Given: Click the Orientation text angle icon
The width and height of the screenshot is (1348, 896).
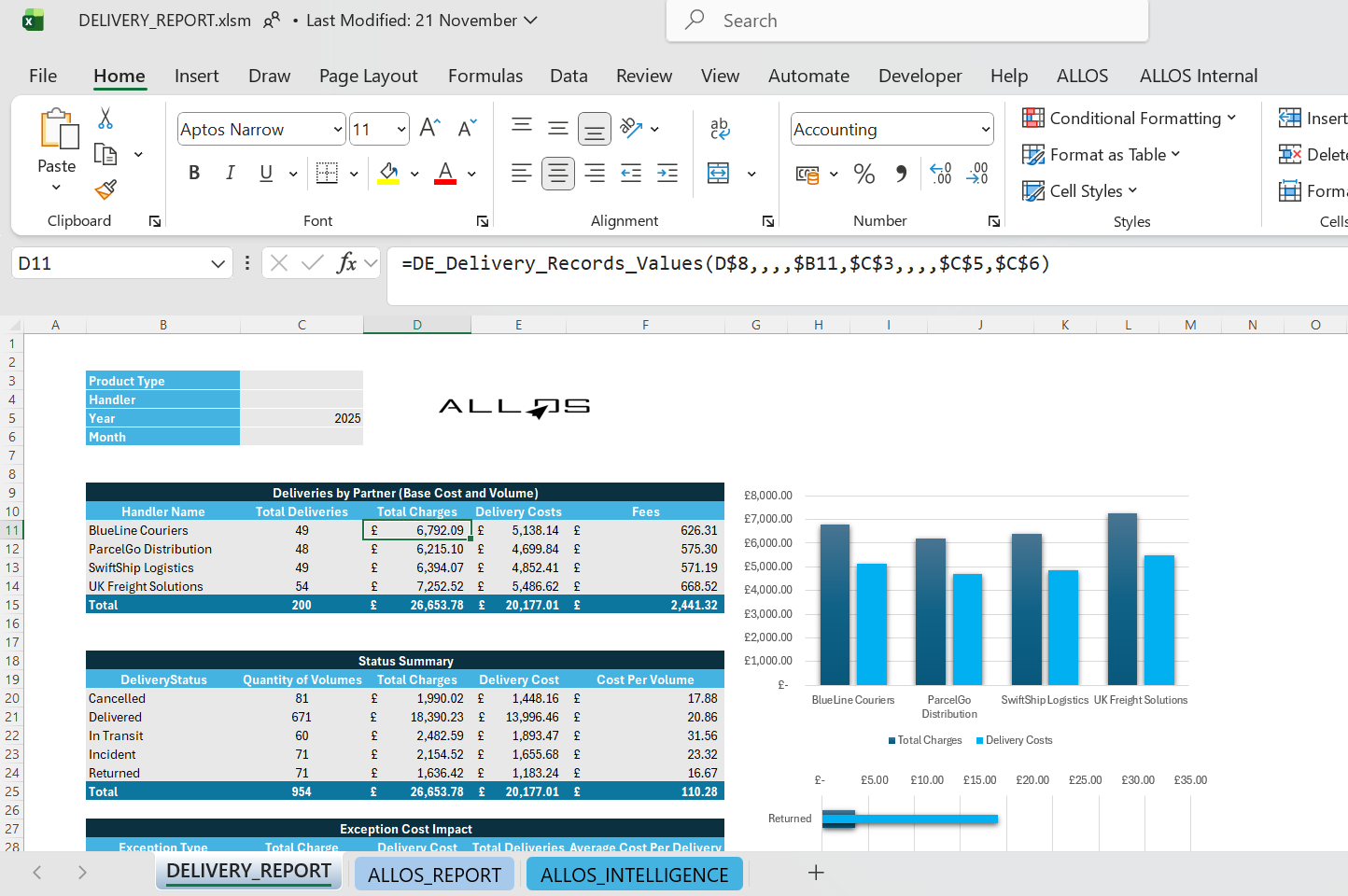Looking at the screenshot, I should (632, 128).
